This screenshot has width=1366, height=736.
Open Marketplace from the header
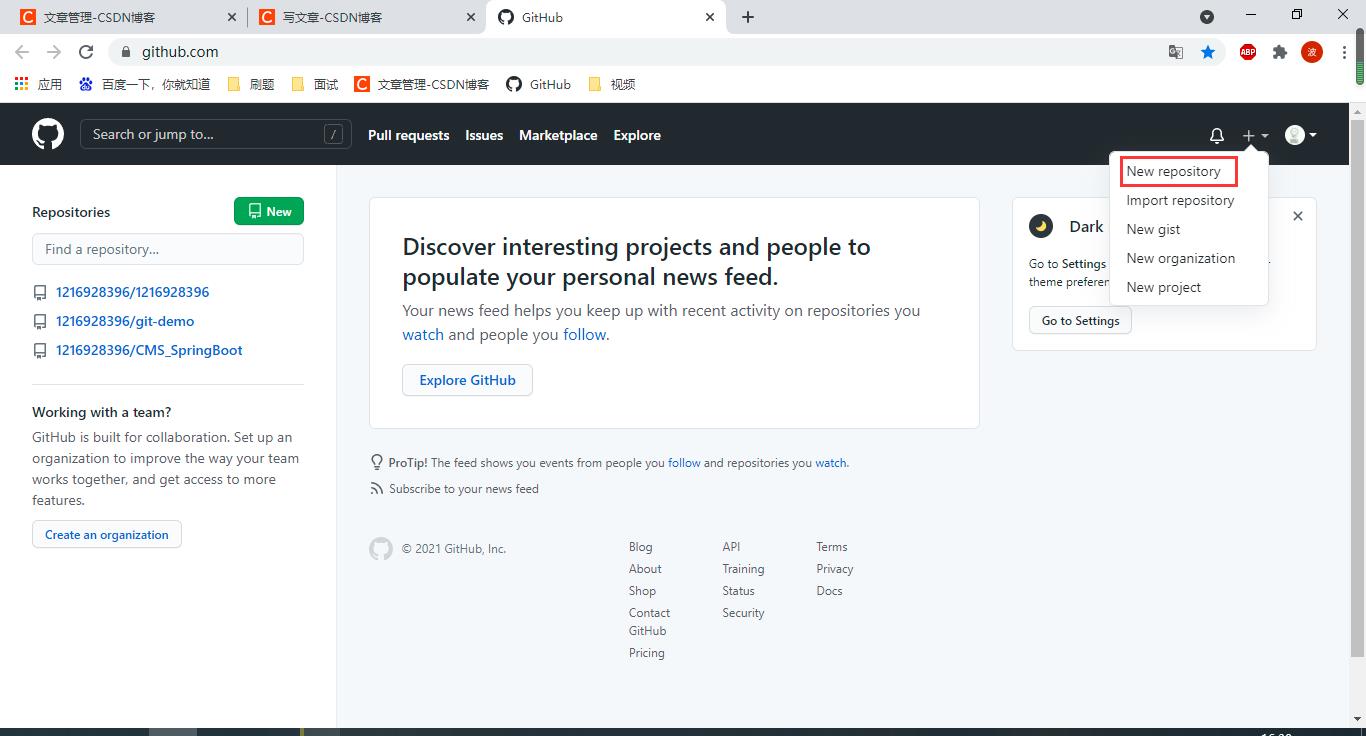point(558,135)
